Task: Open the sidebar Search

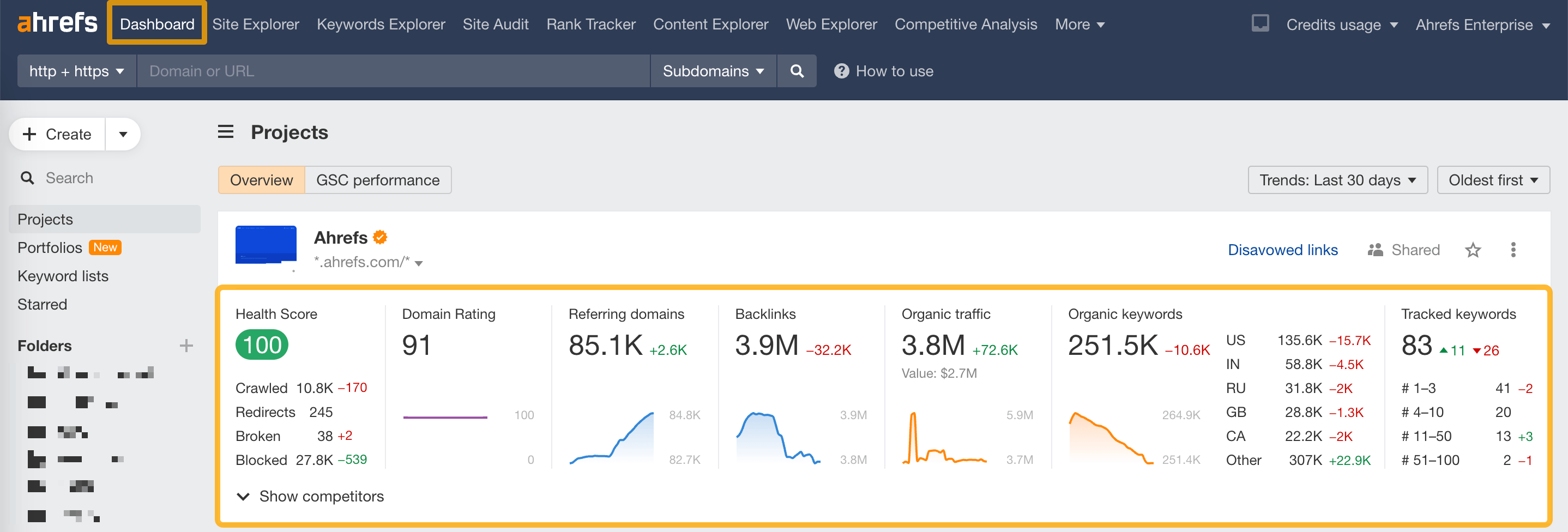Action: (69, 177)
